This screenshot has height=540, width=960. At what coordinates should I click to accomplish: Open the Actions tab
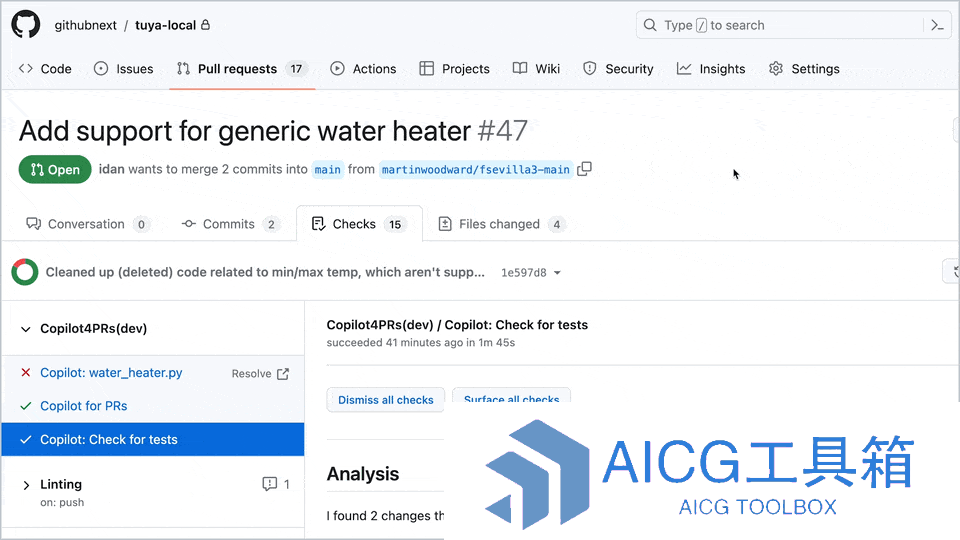[363, 69]
